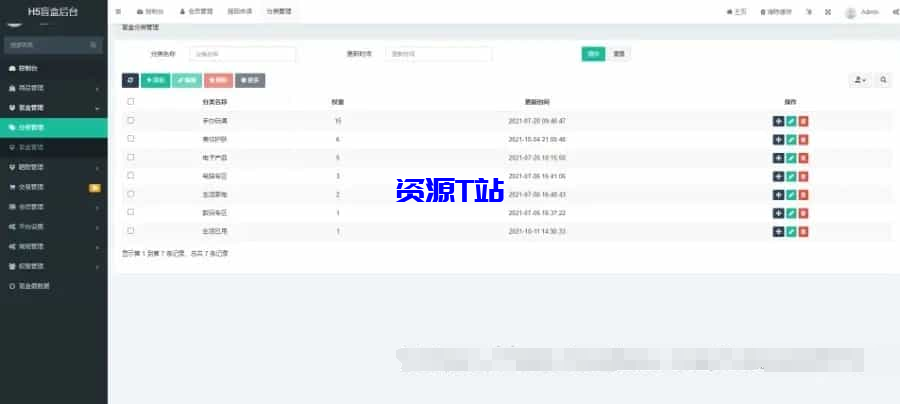Click drag-sort icon in weight 15 row
The height and width of the screenshot is (404, 900).
point(778,121)
